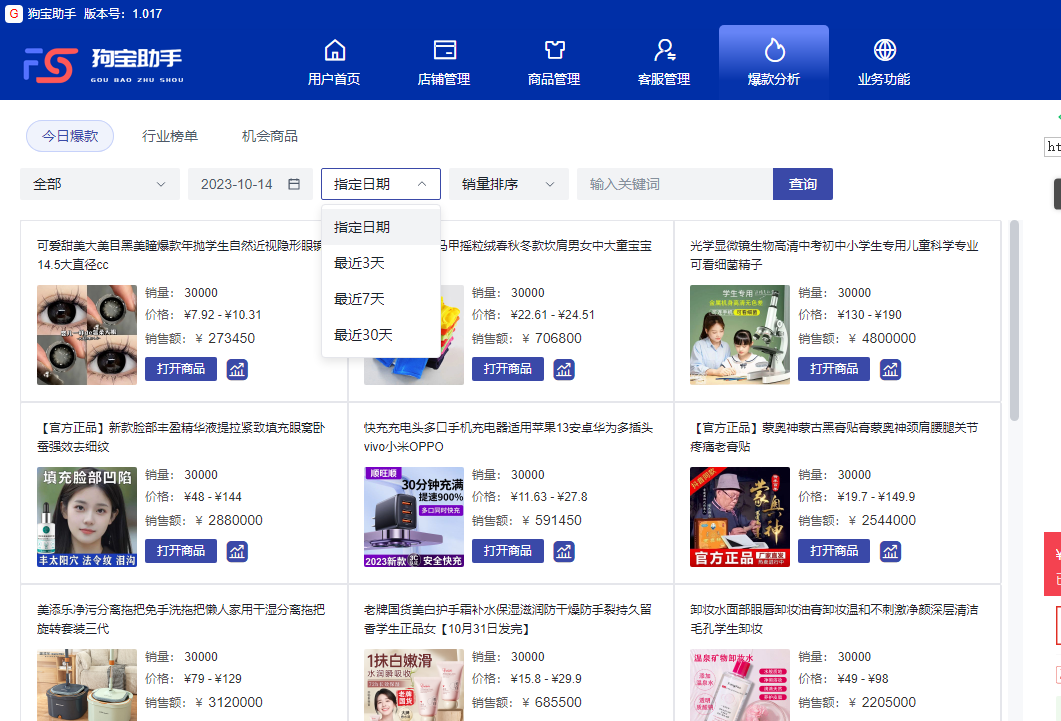Click the 狗宝助手 FS logo
Viewport: 1061px width, 721px height.
tap(49, 66)
